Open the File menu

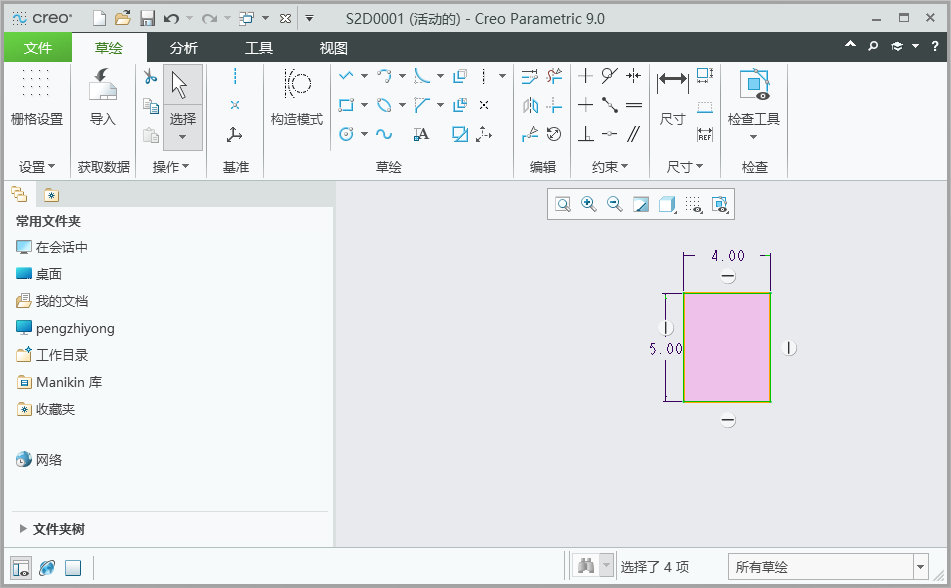pos(38,48)
